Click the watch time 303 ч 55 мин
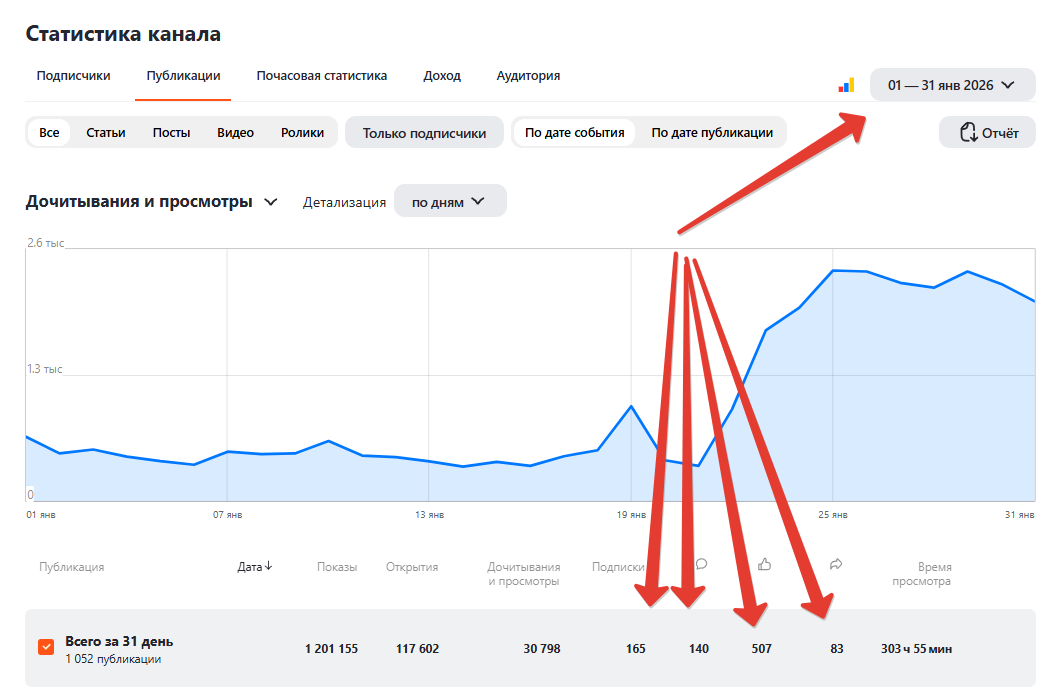 coord(916,649)
